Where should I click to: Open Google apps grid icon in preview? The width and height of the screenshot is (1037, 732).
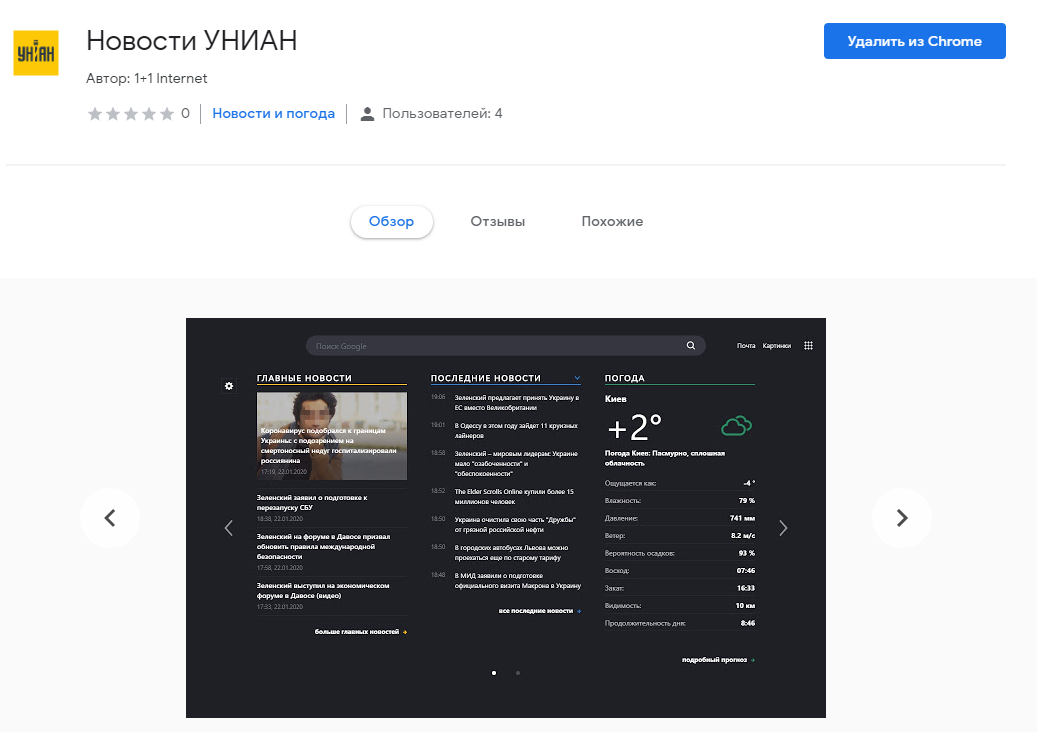point(808,345)
